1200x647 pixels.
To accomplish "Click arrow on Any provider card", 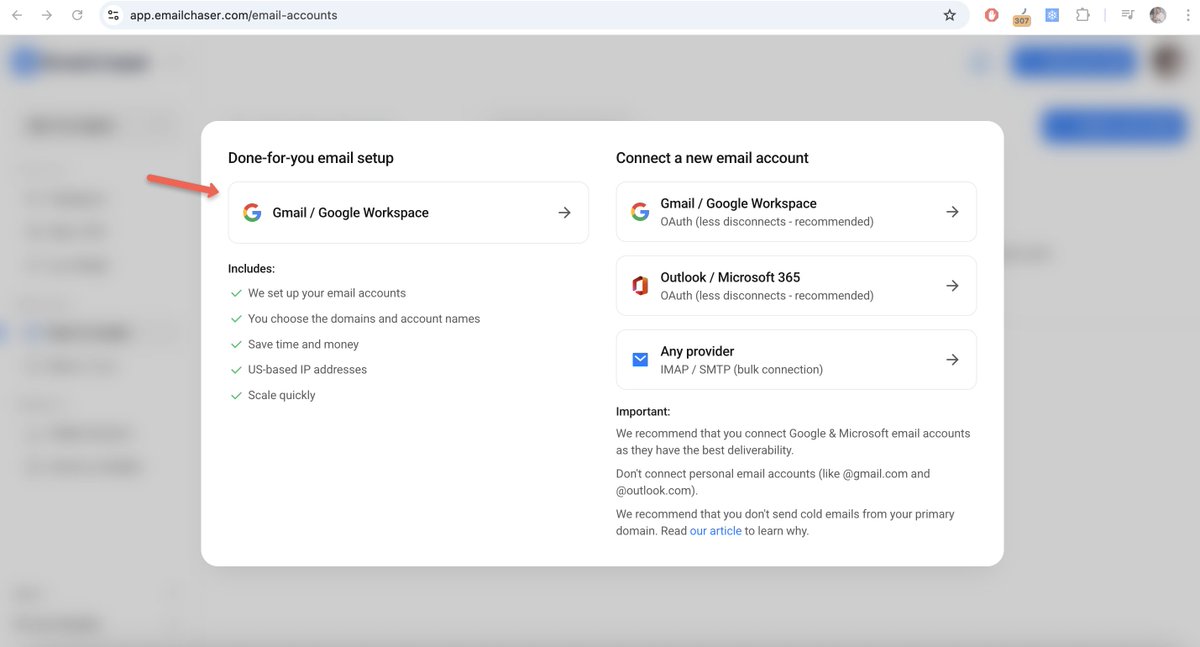I will [953, 360].
